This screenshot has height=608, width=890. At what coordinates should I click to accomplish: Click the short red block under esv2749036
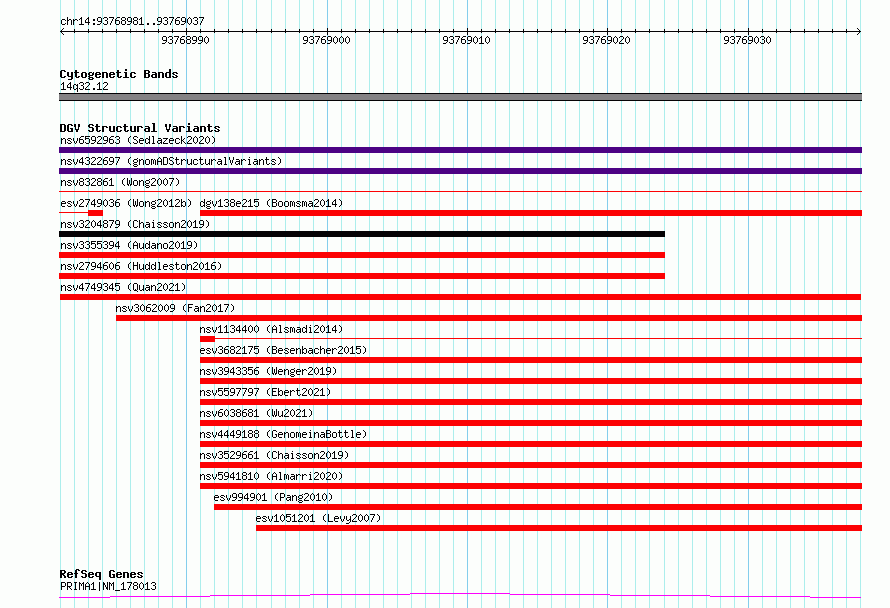(95, 213)
